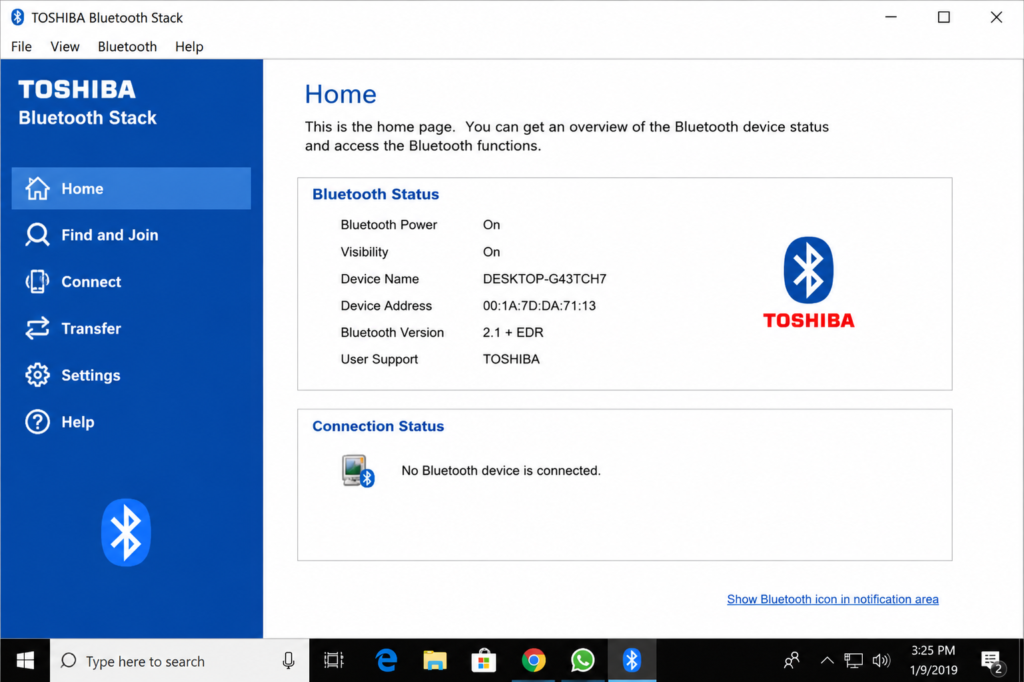Open the View menu
Image resolution: width=1024 pixels, height=682 pixels.
(x=65, y=46)
